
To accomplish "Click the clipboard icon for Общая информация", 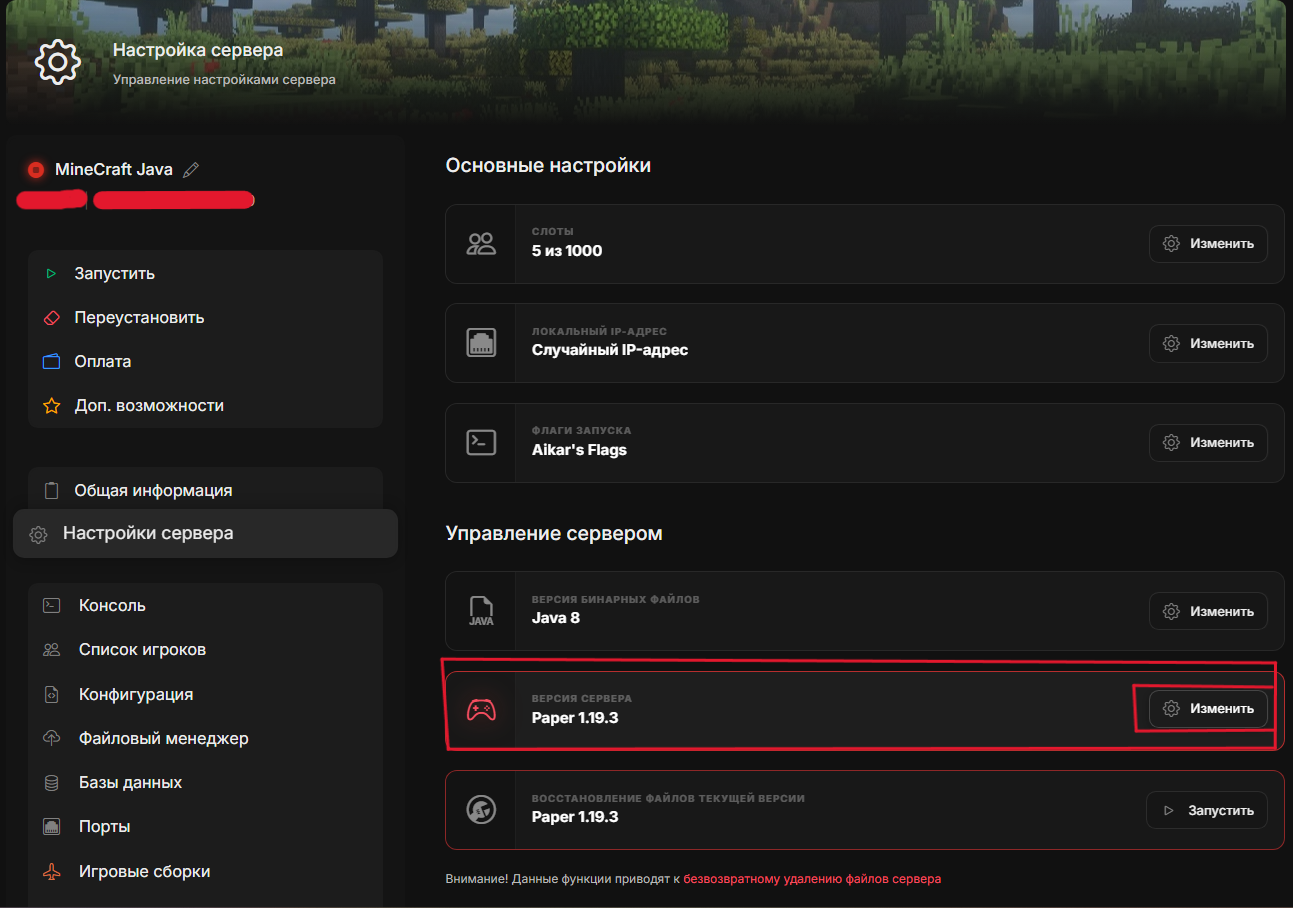I will pos(52,491).
